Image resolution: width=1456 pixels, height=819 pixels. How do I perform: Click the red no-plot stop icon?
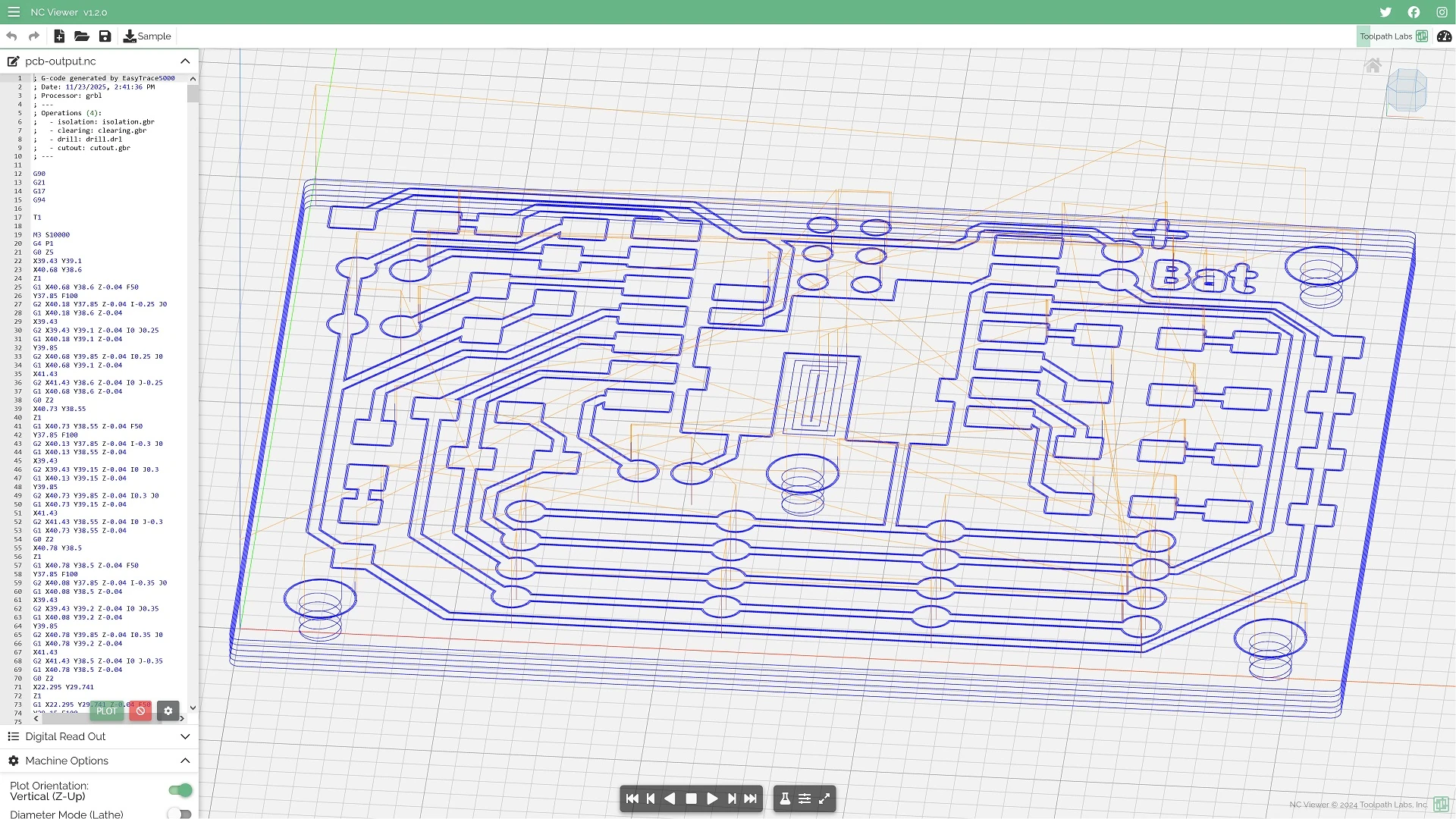click(140, 711)
